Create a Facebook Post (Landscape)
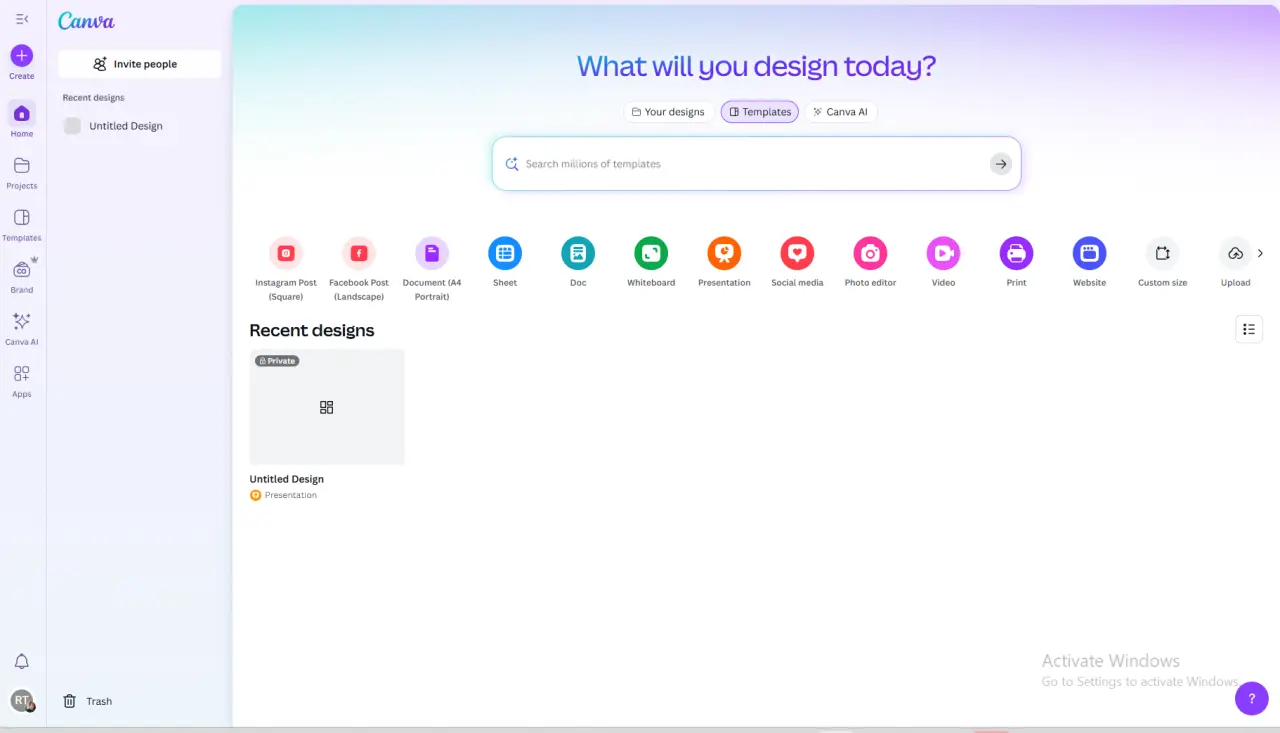Image resolution: width=1280 pixels, height=733 pixels. coord(359,268)
